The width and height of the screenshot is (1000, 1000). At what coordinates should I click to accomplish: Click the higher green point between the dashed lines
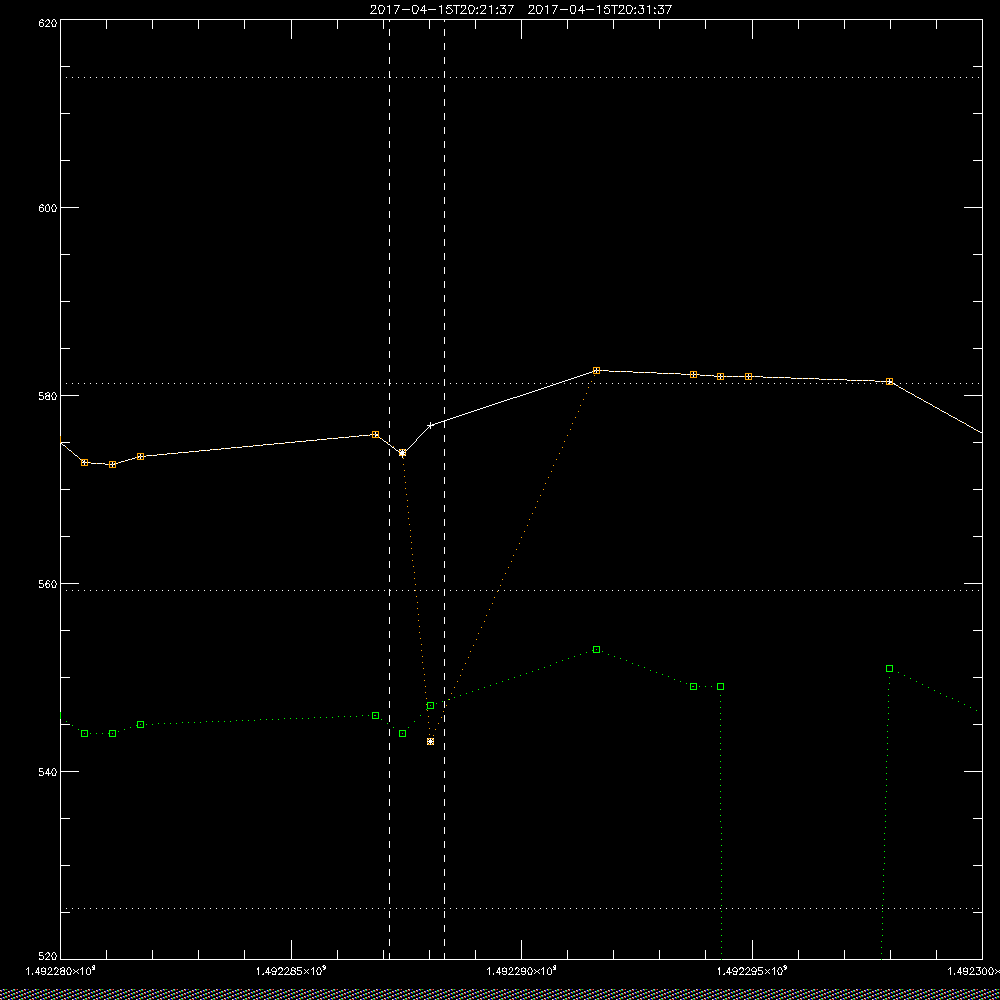click(x=430, y=705)
